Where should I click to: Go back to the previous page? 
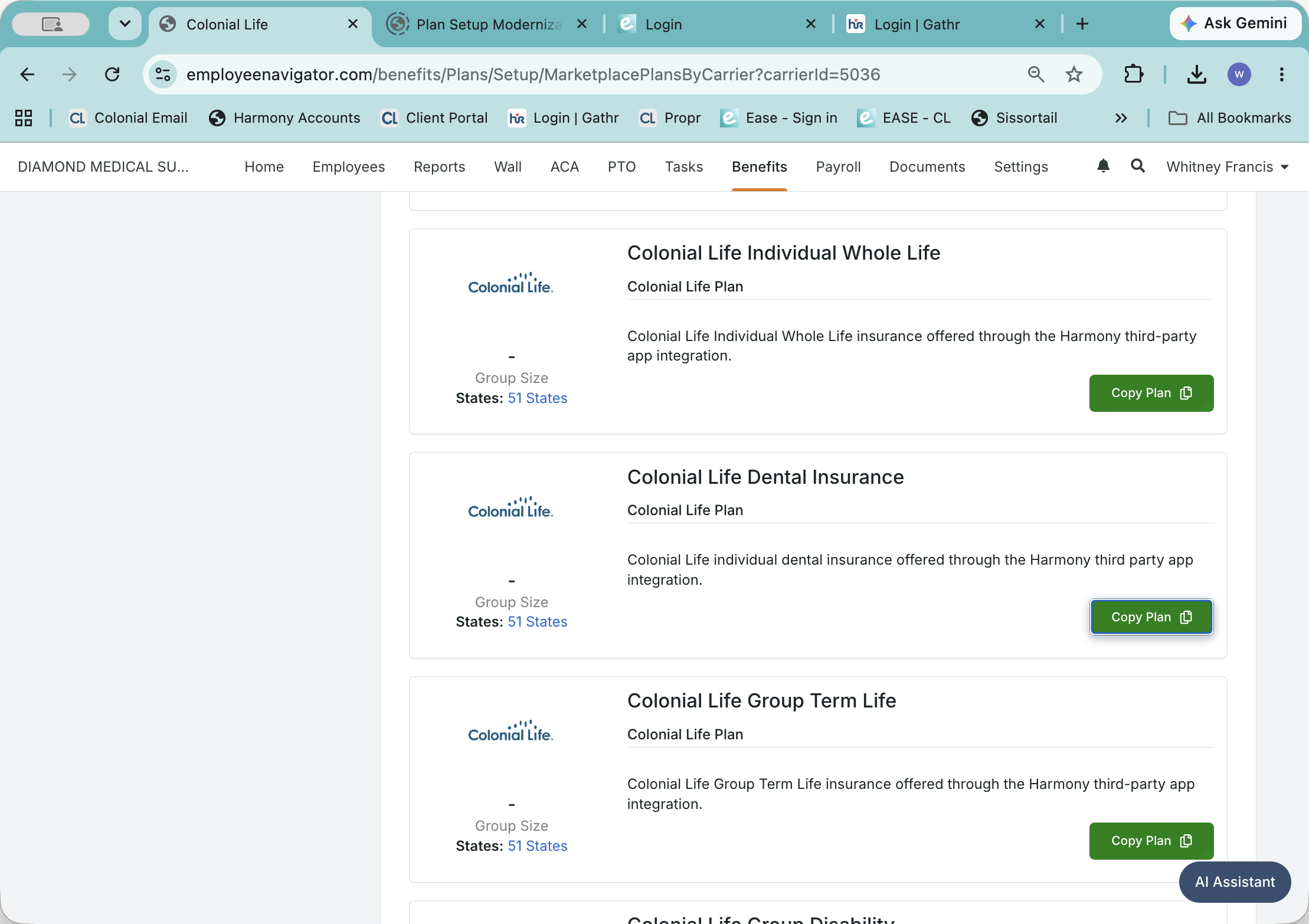point(27,74)
